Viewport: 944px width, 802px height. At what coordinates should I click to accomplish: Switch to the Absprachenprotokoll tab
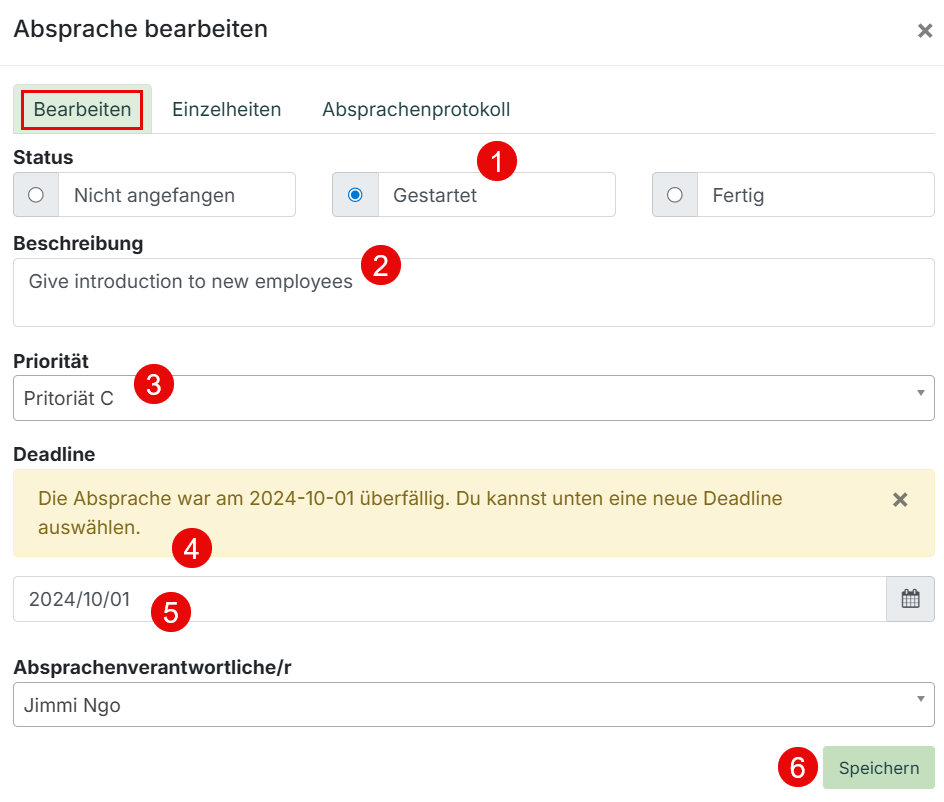(x=416, y=110)
